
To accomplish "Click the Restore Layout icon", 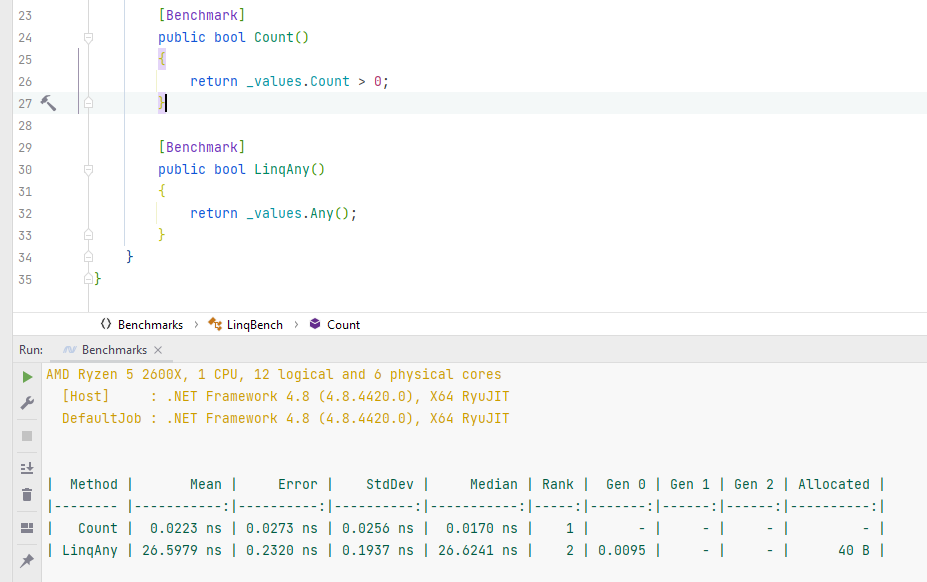I will click(x=27, y=527).
